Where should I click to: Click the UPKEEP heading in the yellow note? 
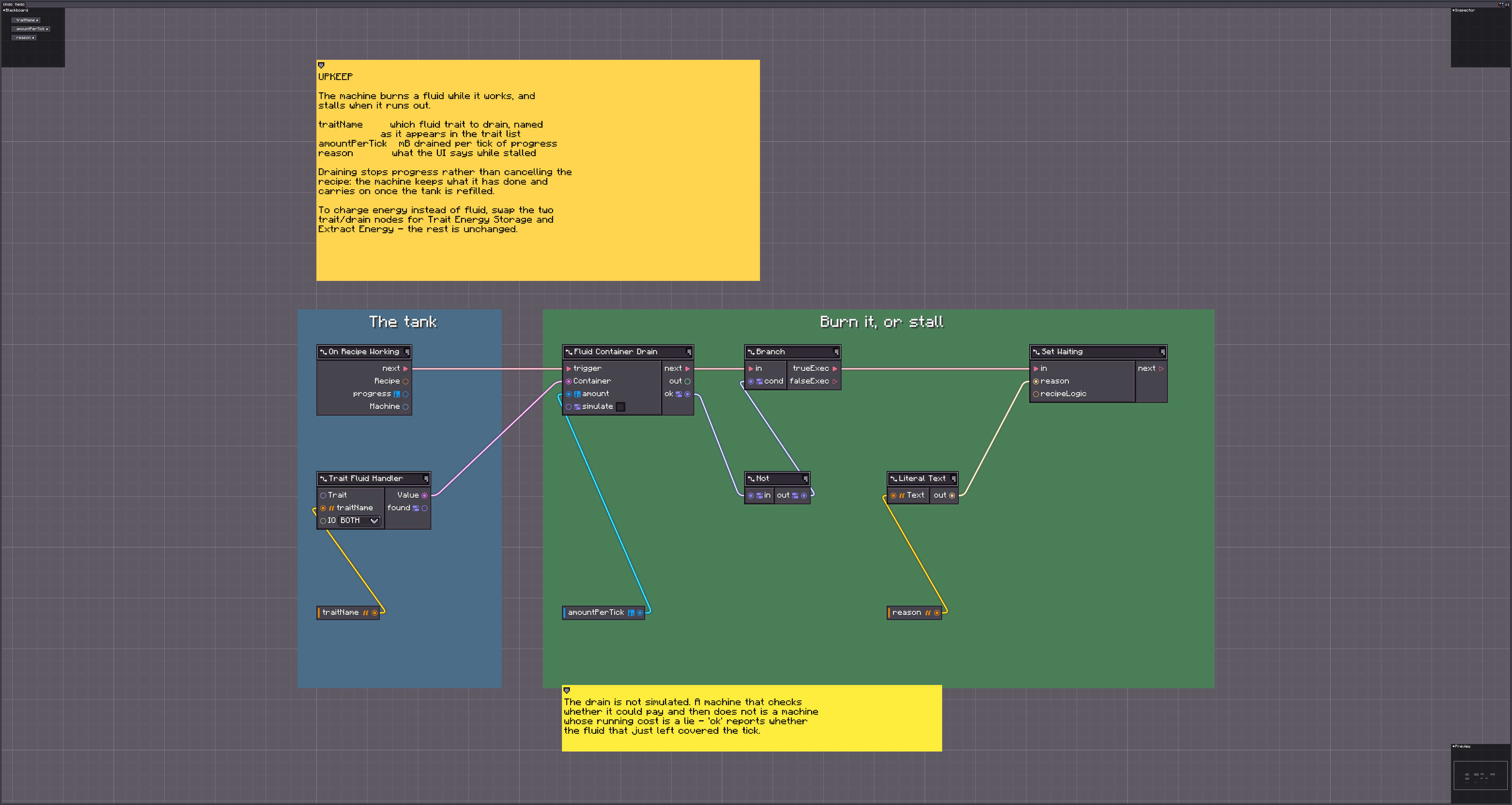[335, 77]
